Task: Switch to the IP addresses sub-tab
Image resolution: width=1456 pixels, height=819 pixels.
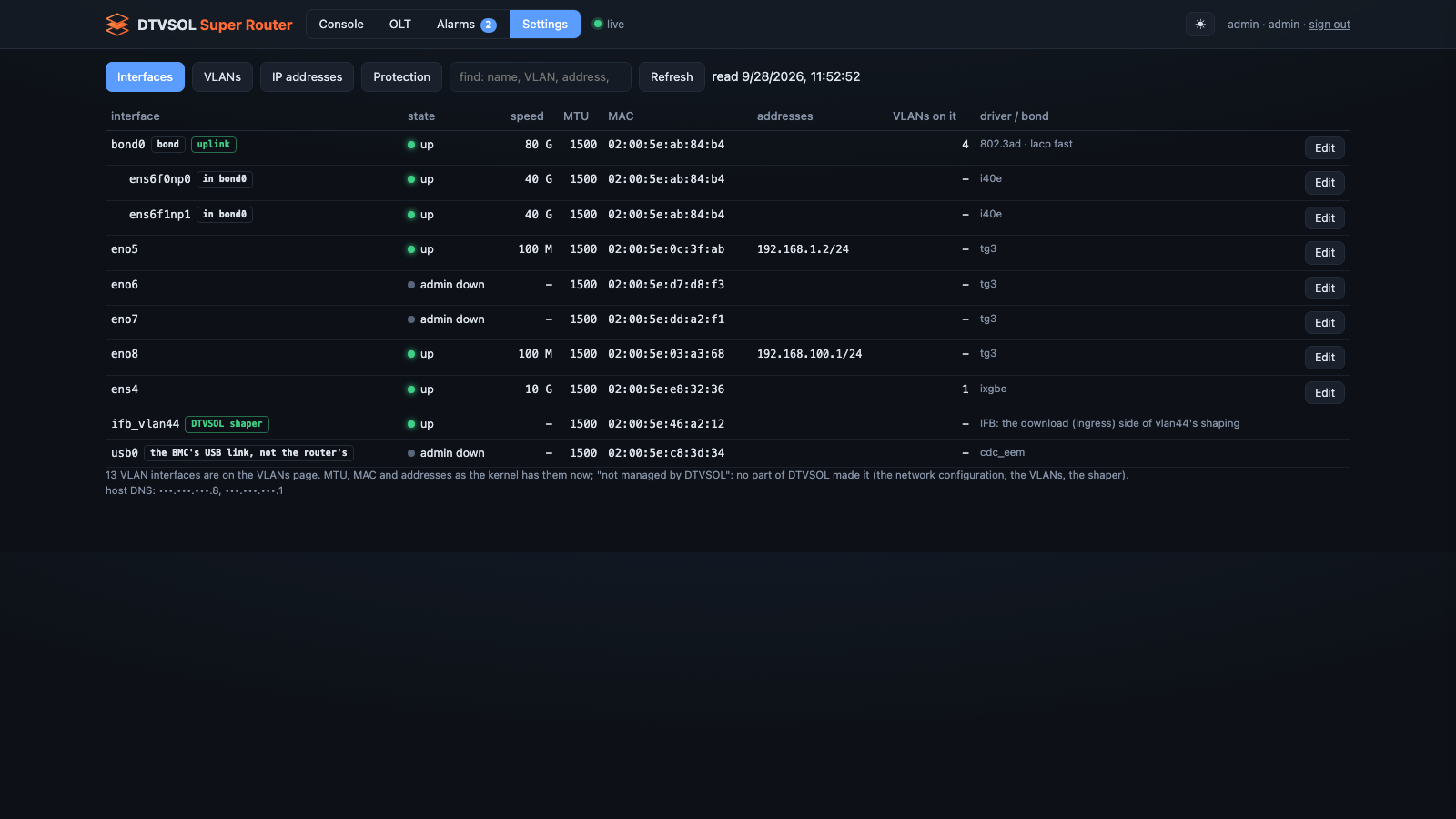Action: pyautogui.click(x=307, y=77)
